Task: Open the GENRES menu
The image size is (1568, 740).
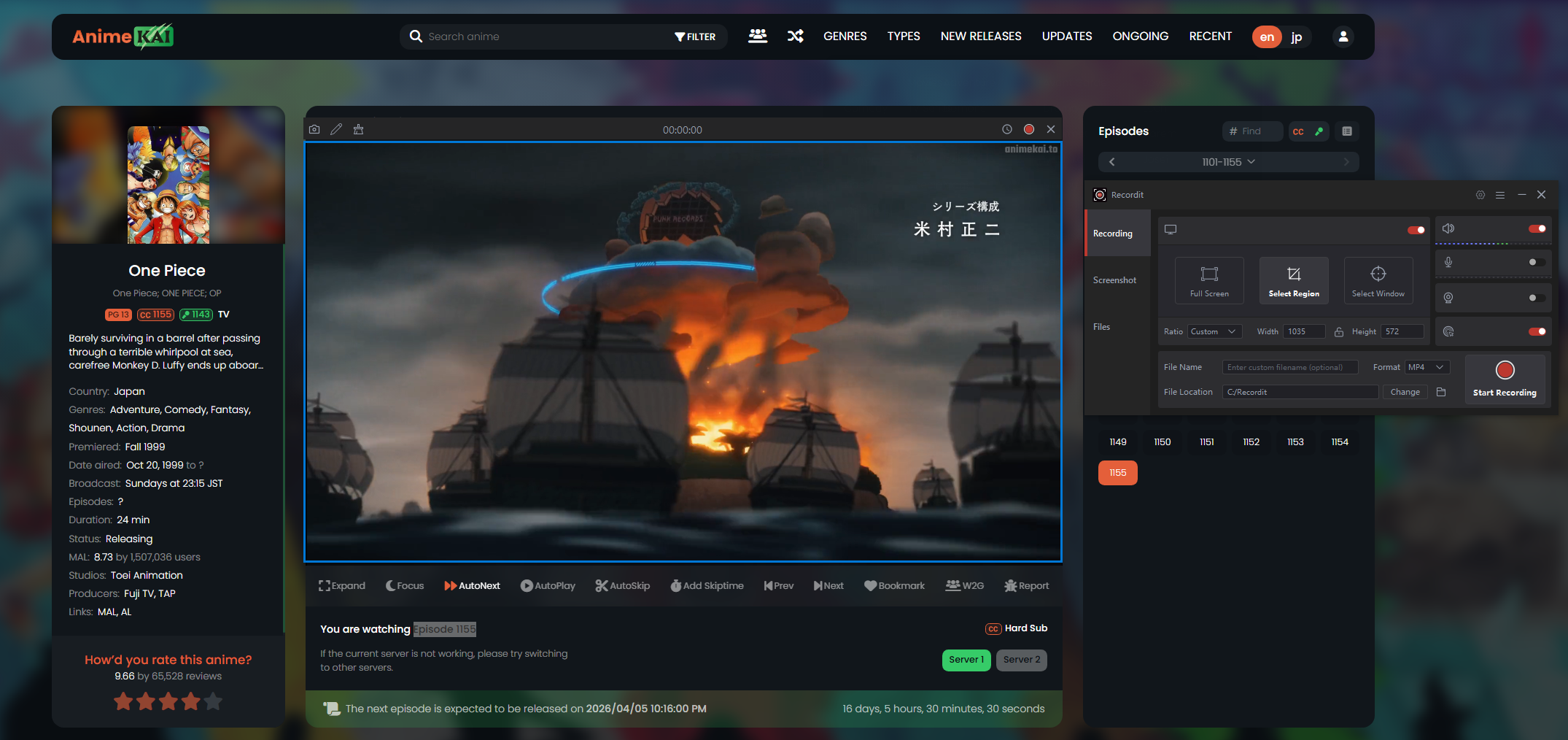Action: coord(845,36)
